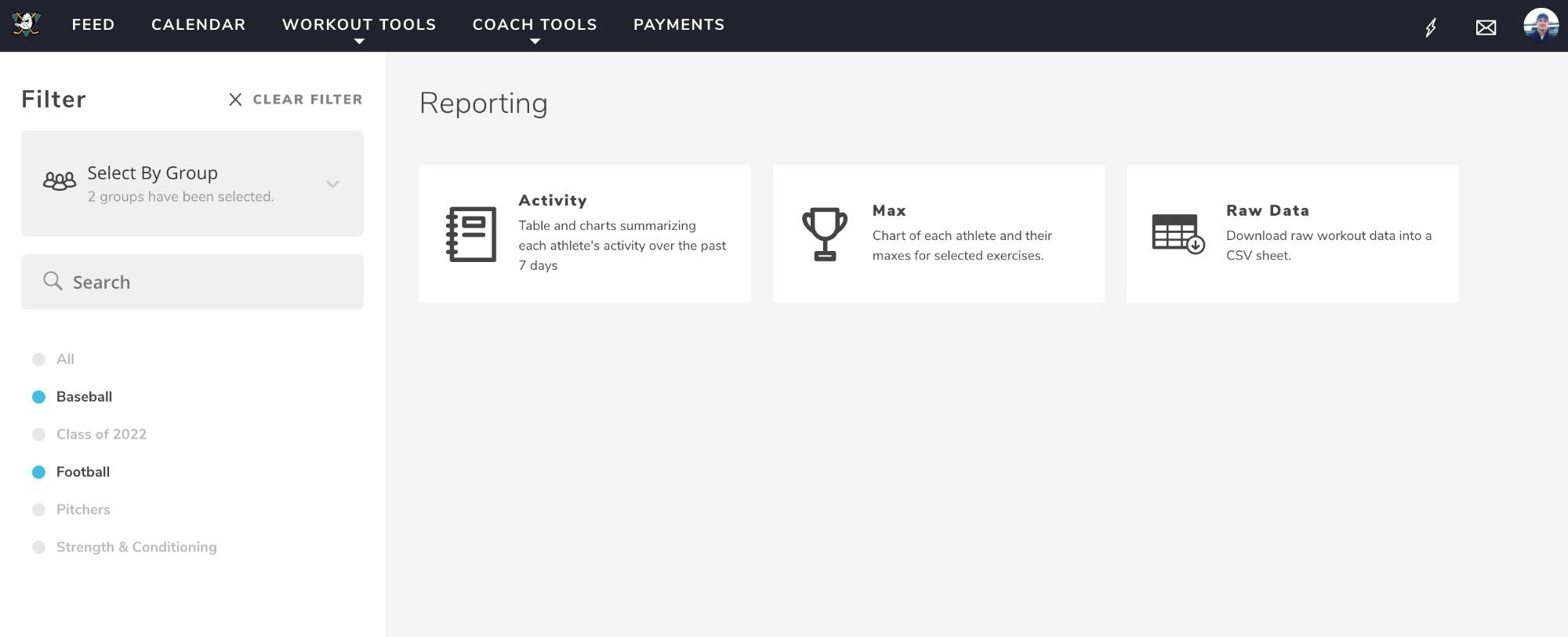The image size is (1568, 637).
Task: Open the Select By Group dropdown
Action: [192, 184]
